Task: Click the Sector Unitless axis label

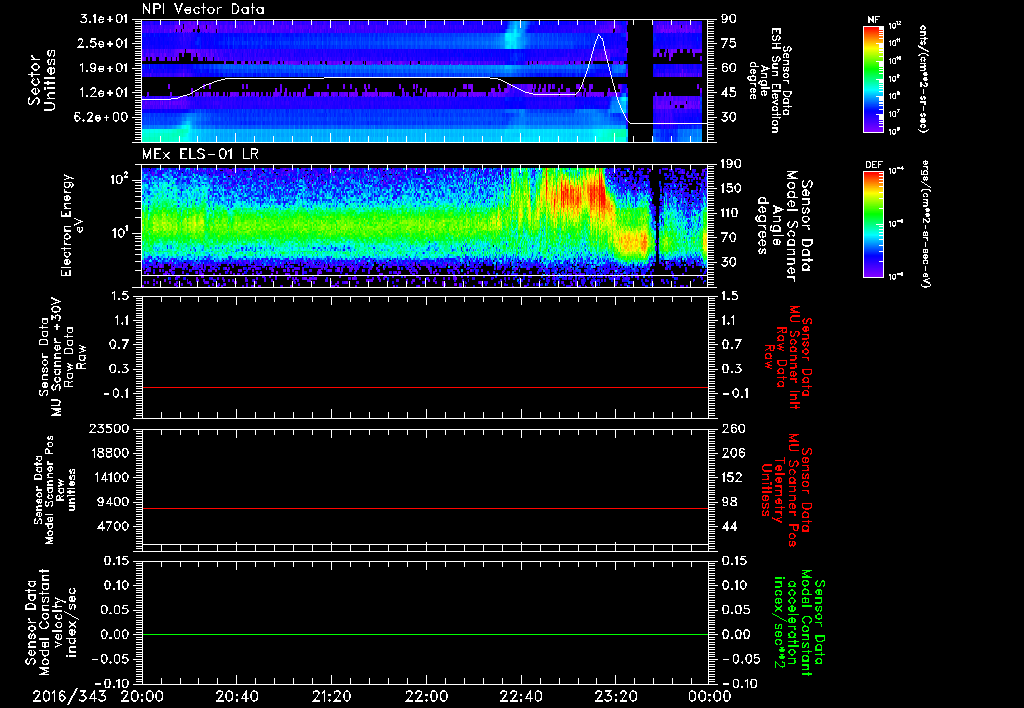Action: (40, 83)
